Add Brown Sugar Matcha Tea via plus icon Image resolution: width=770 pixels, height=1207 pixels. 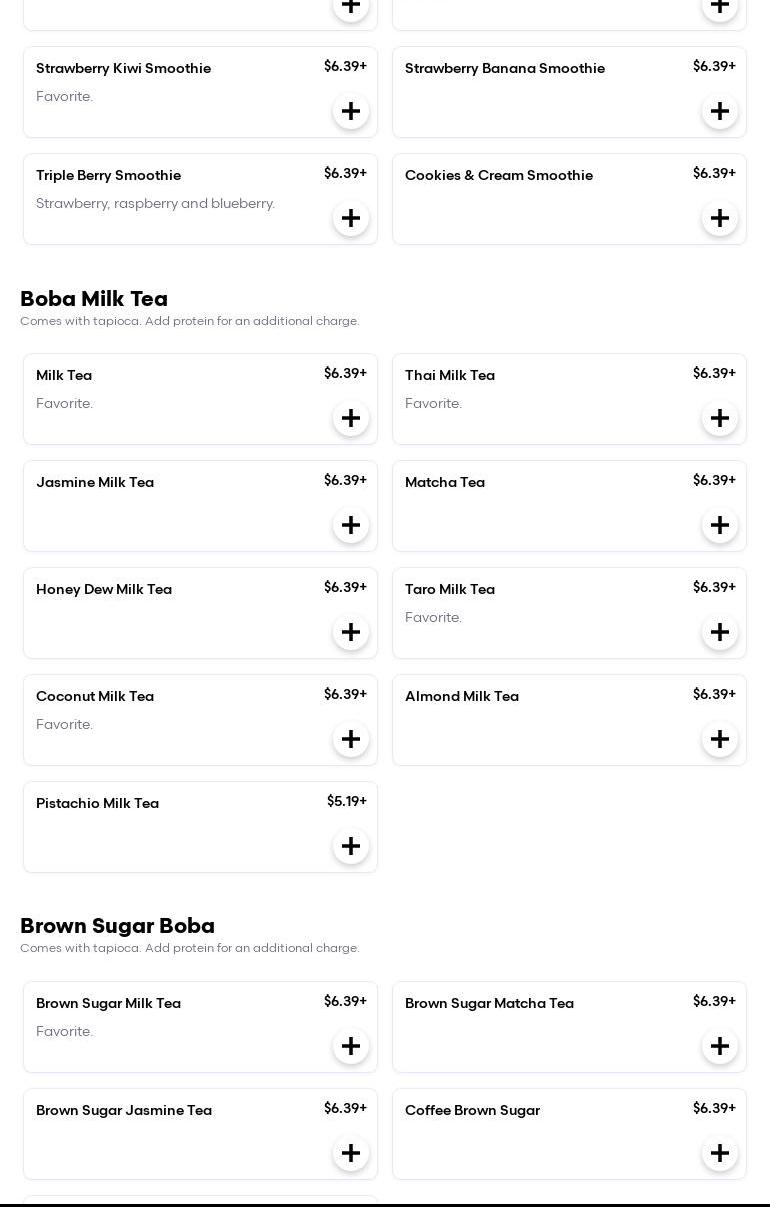720,1046
